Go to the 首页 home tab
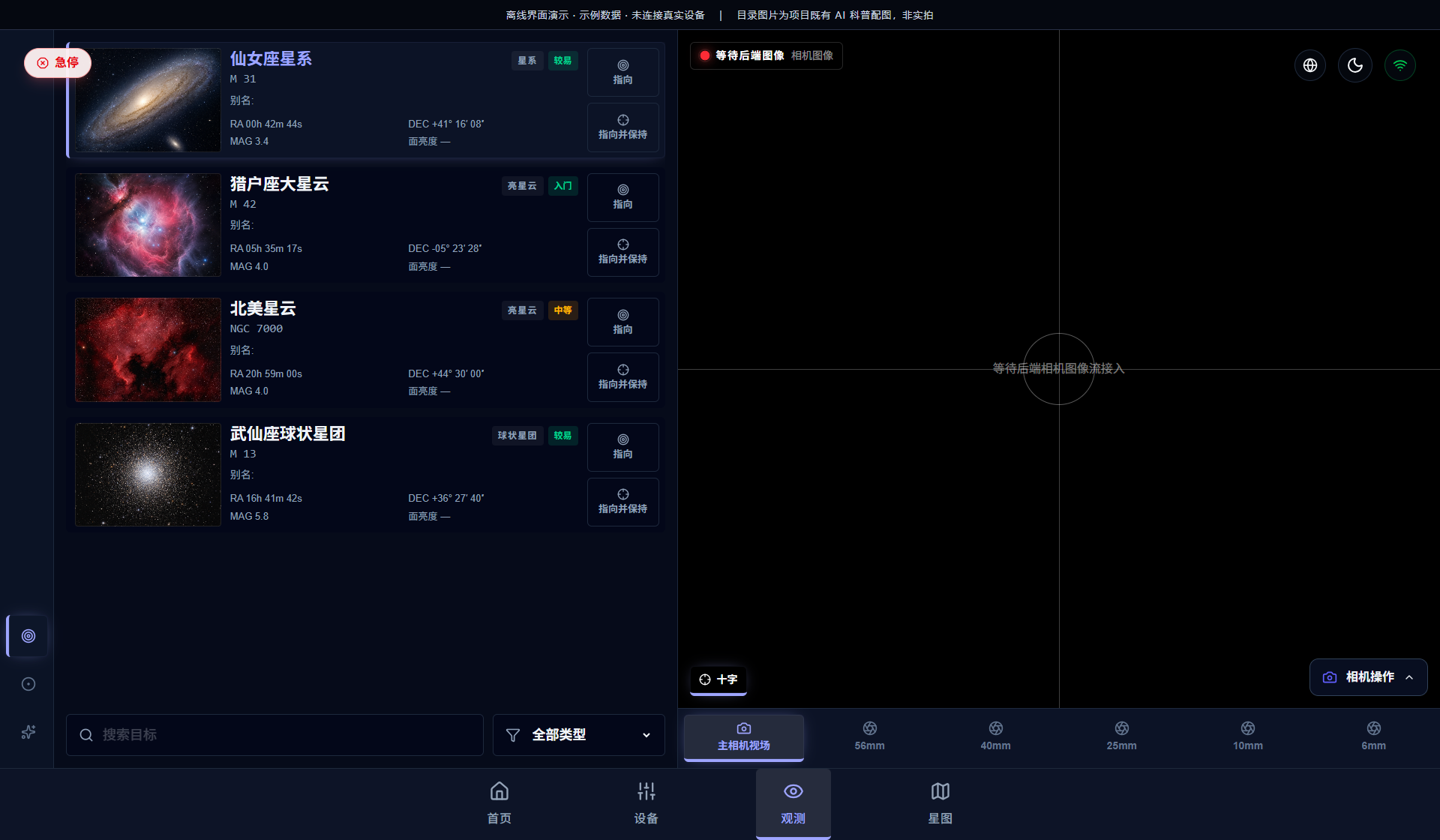This screenshot has width=1440, height=840. point(499,803)
